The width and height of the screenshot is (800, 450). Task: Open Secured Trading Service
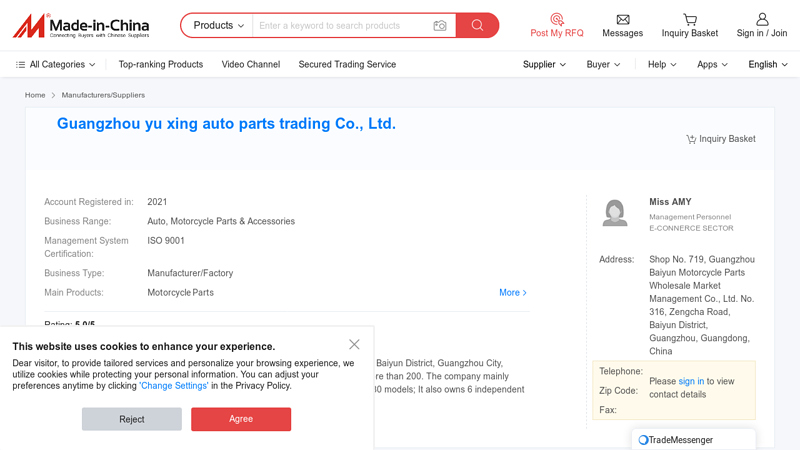(x=347, y=65)
